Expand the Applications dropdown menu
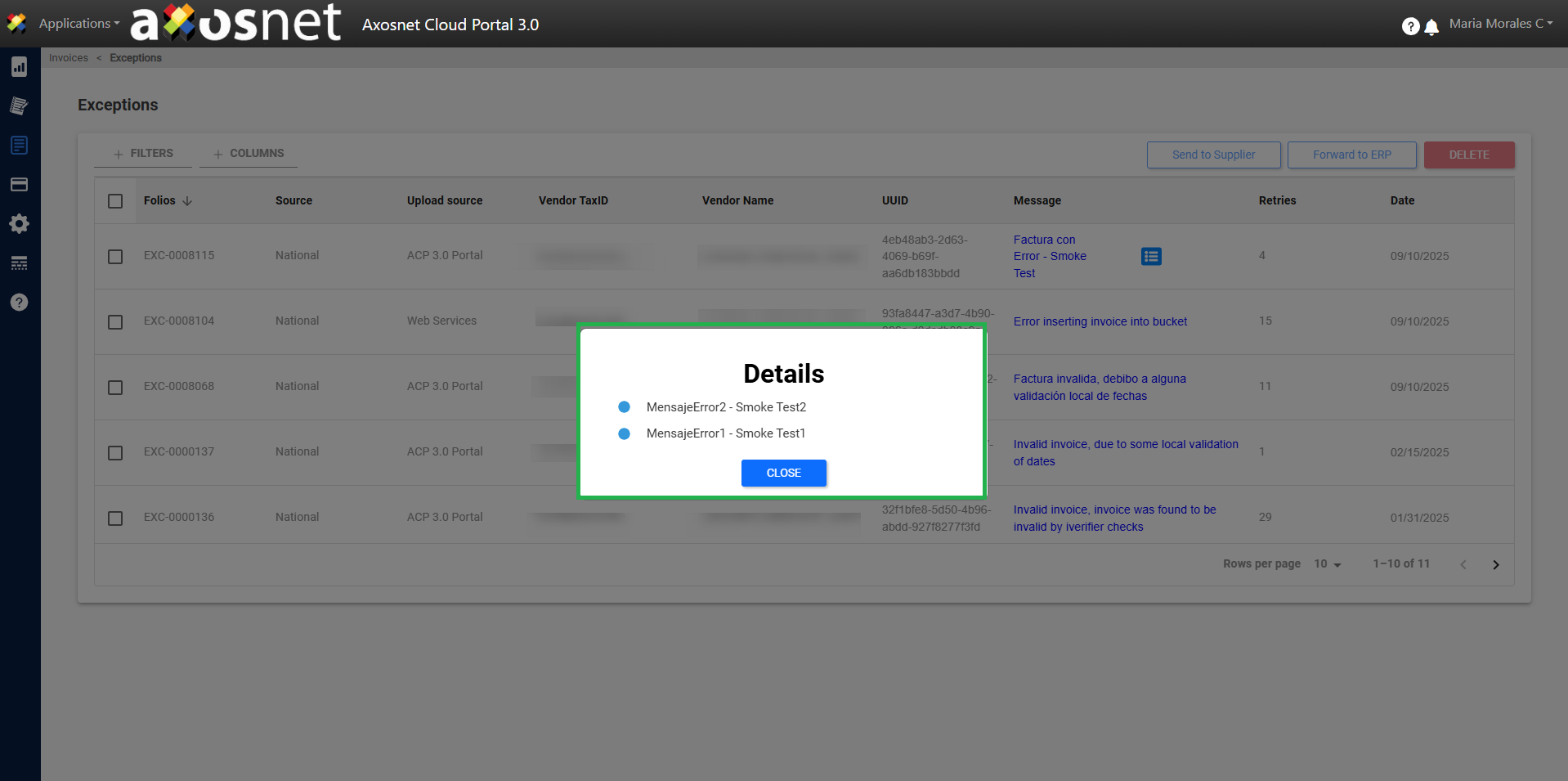 point(78,24)
